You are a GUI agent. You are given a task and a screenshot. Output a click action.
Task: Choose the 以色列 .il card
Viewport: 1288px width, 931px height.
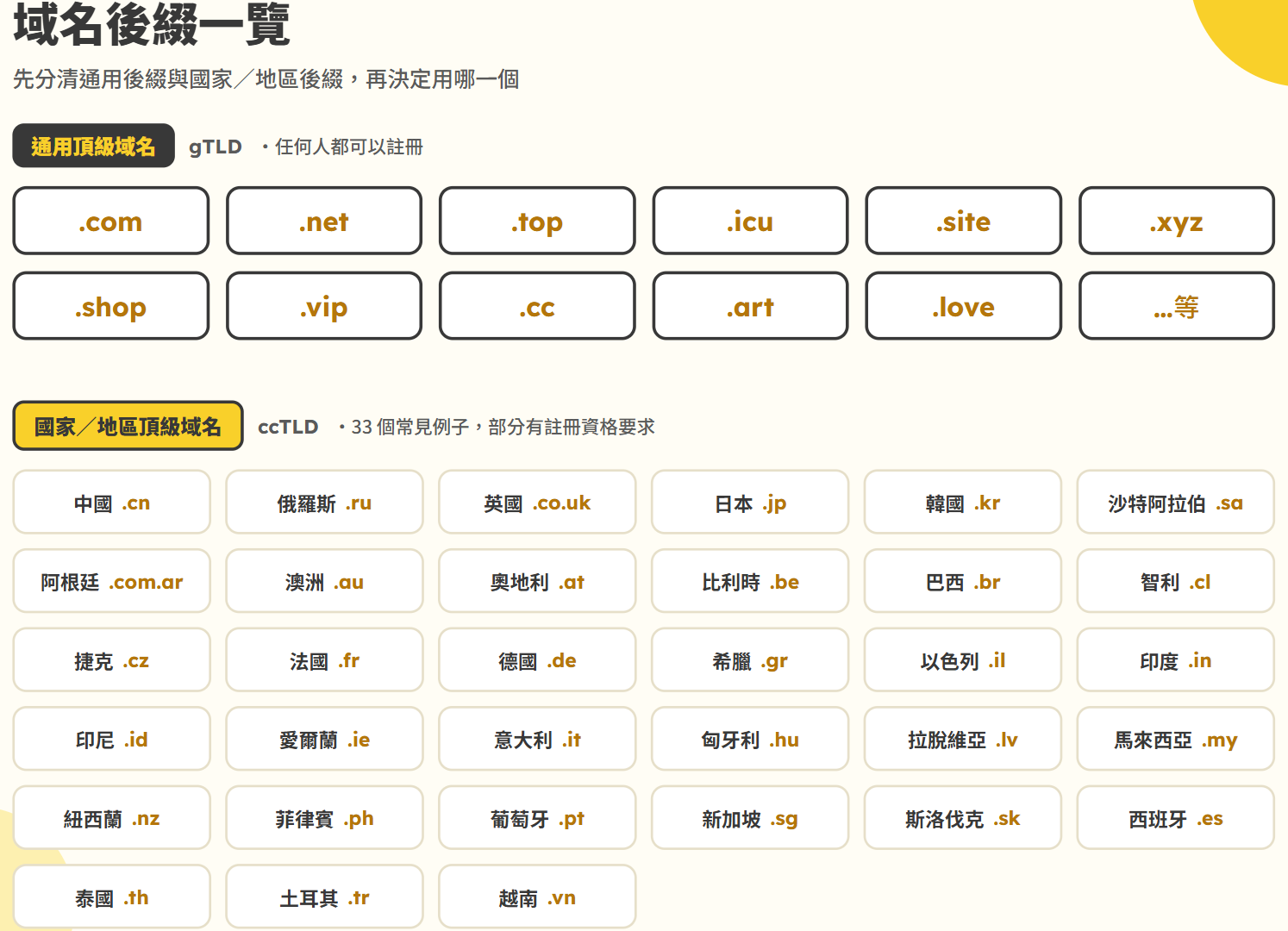tap(963, 659)
